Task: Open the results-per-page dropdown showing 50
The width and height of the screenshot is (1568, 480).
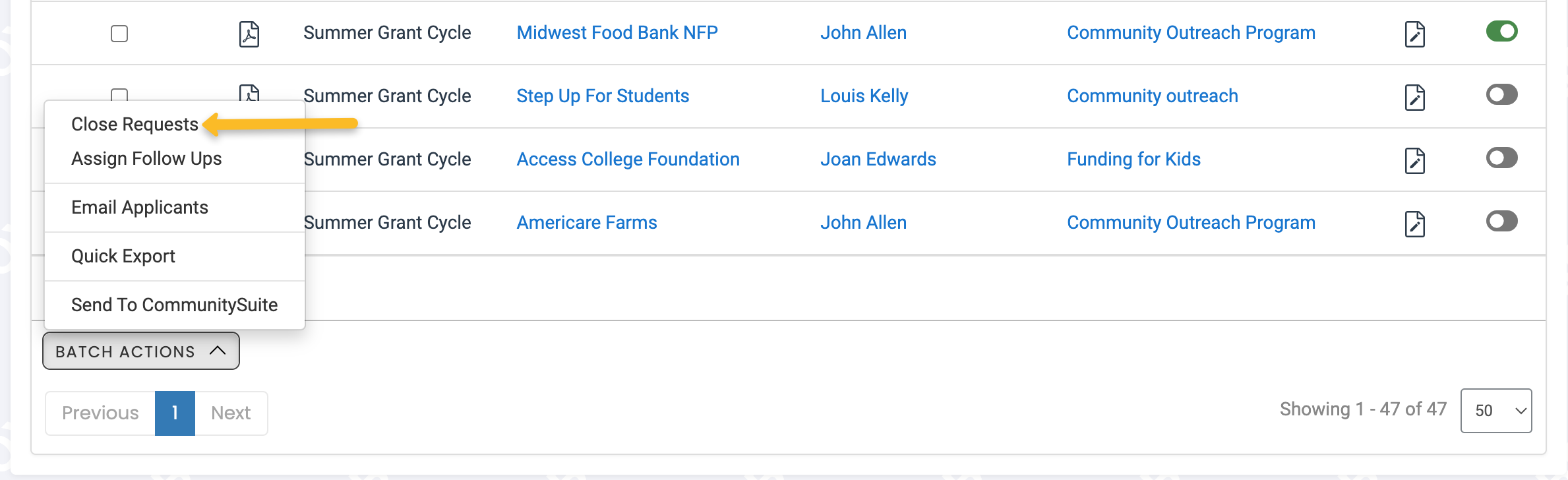Action: [1496, 410]
